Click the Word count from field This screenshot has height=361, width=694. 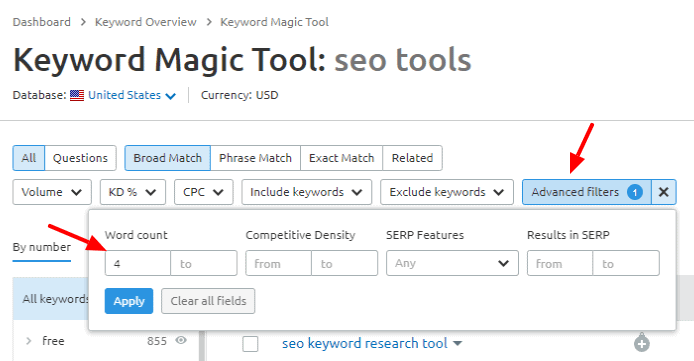(x=138, y=264)
